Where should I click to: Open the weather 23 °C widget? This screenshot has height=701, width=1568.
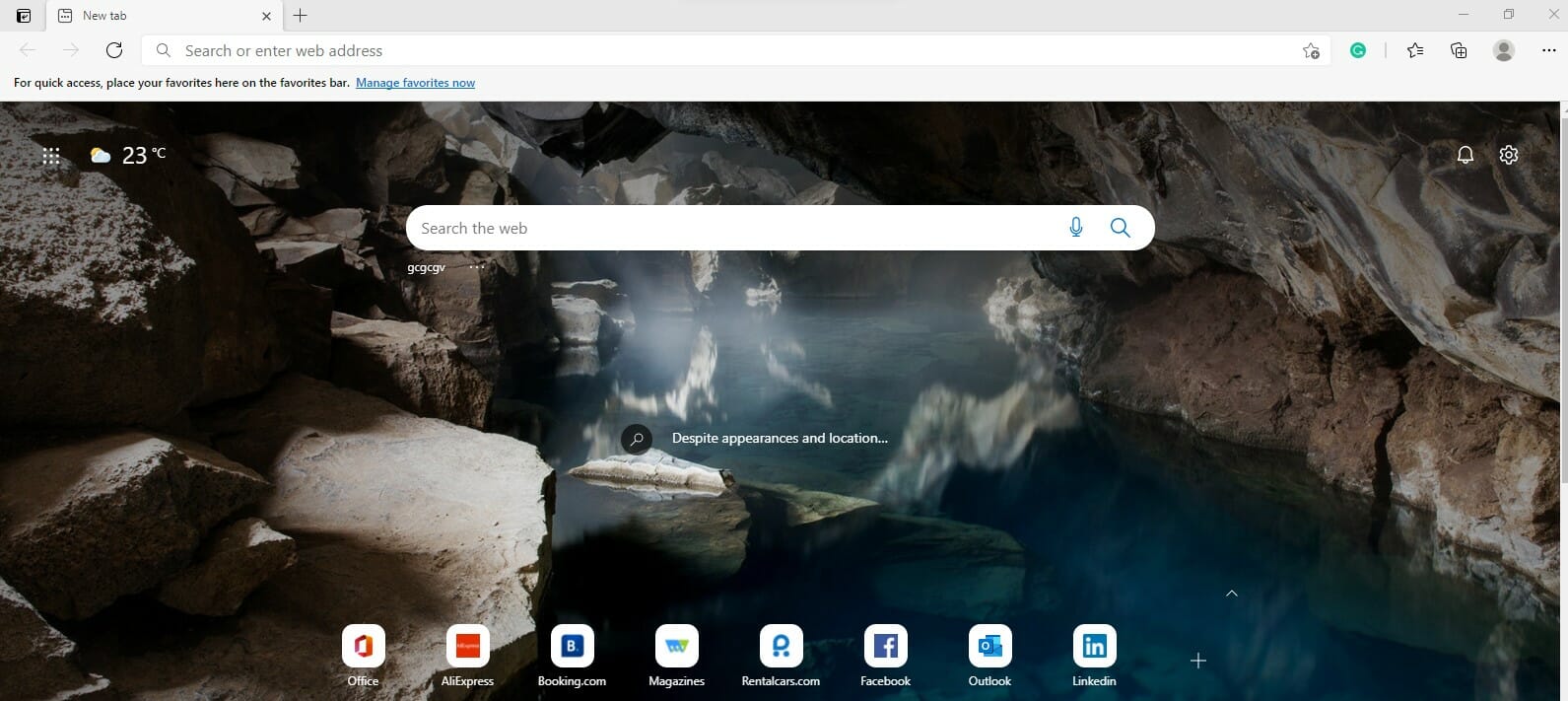click(x=128, y=155)
